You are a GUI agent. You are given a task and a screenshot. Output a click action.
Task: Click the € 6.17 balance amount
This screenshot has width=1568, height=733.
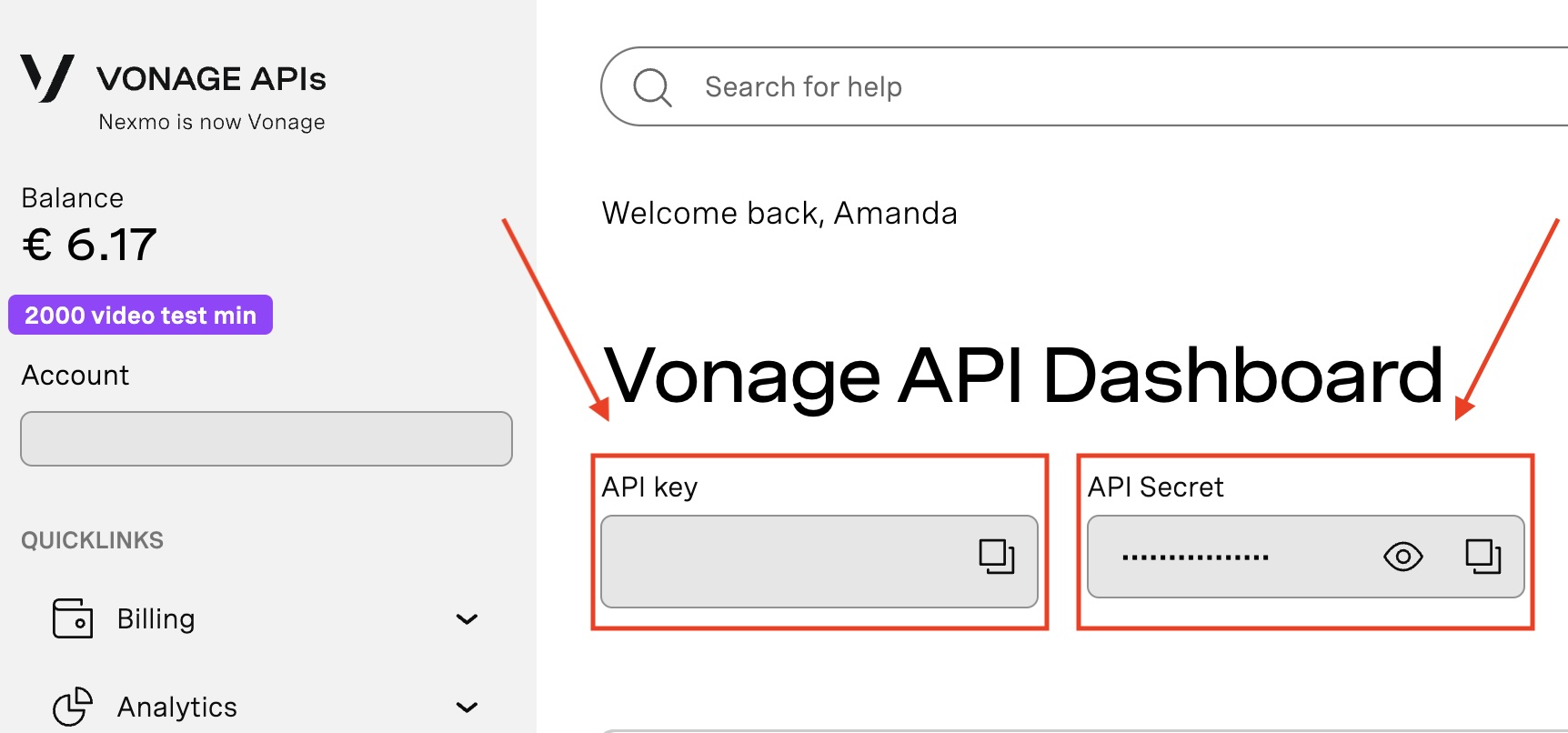coord(89,245)
